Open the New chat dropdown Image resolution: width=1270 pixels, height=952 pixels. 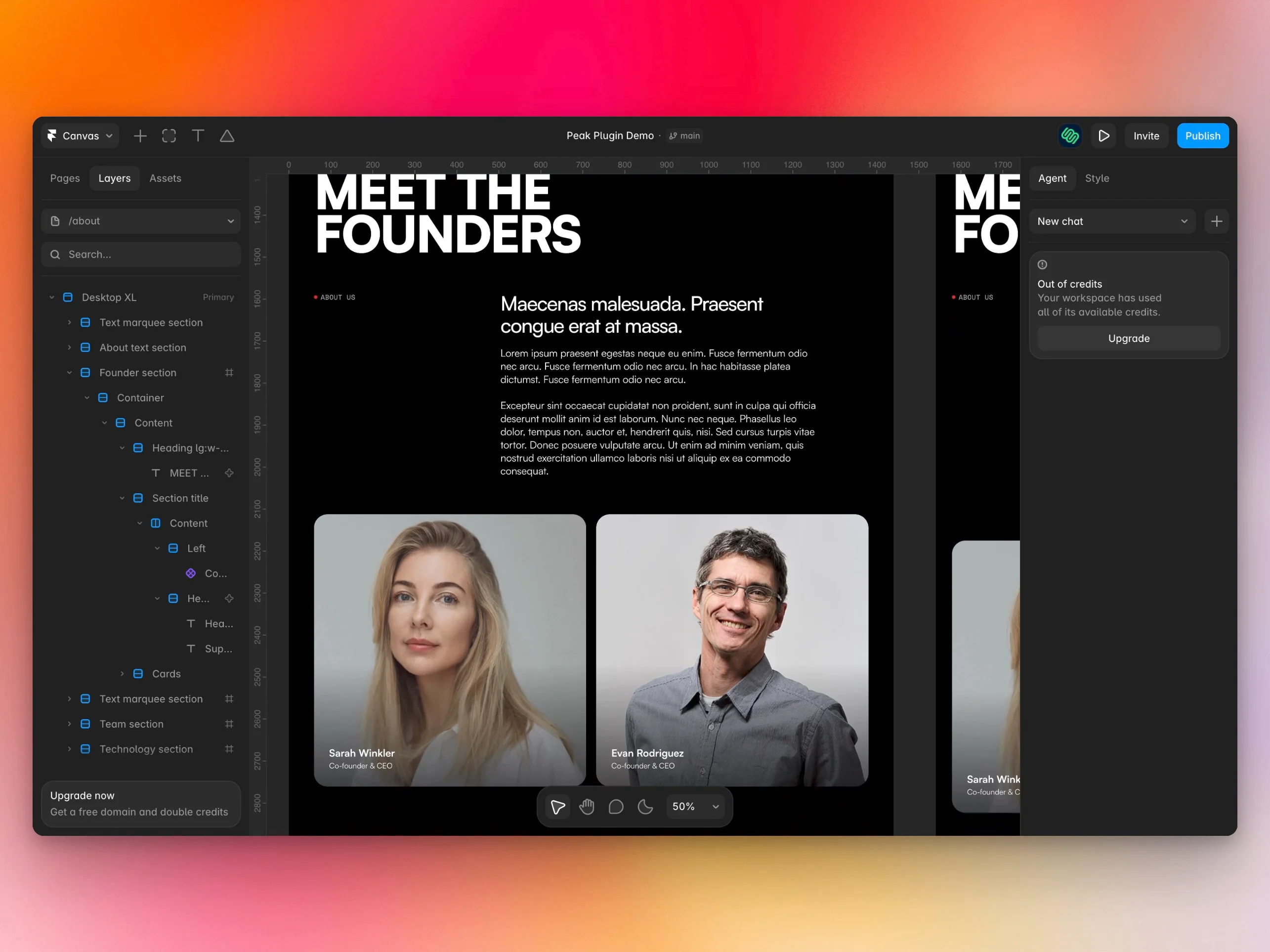pyautogui.click(x=1112, y=221)
